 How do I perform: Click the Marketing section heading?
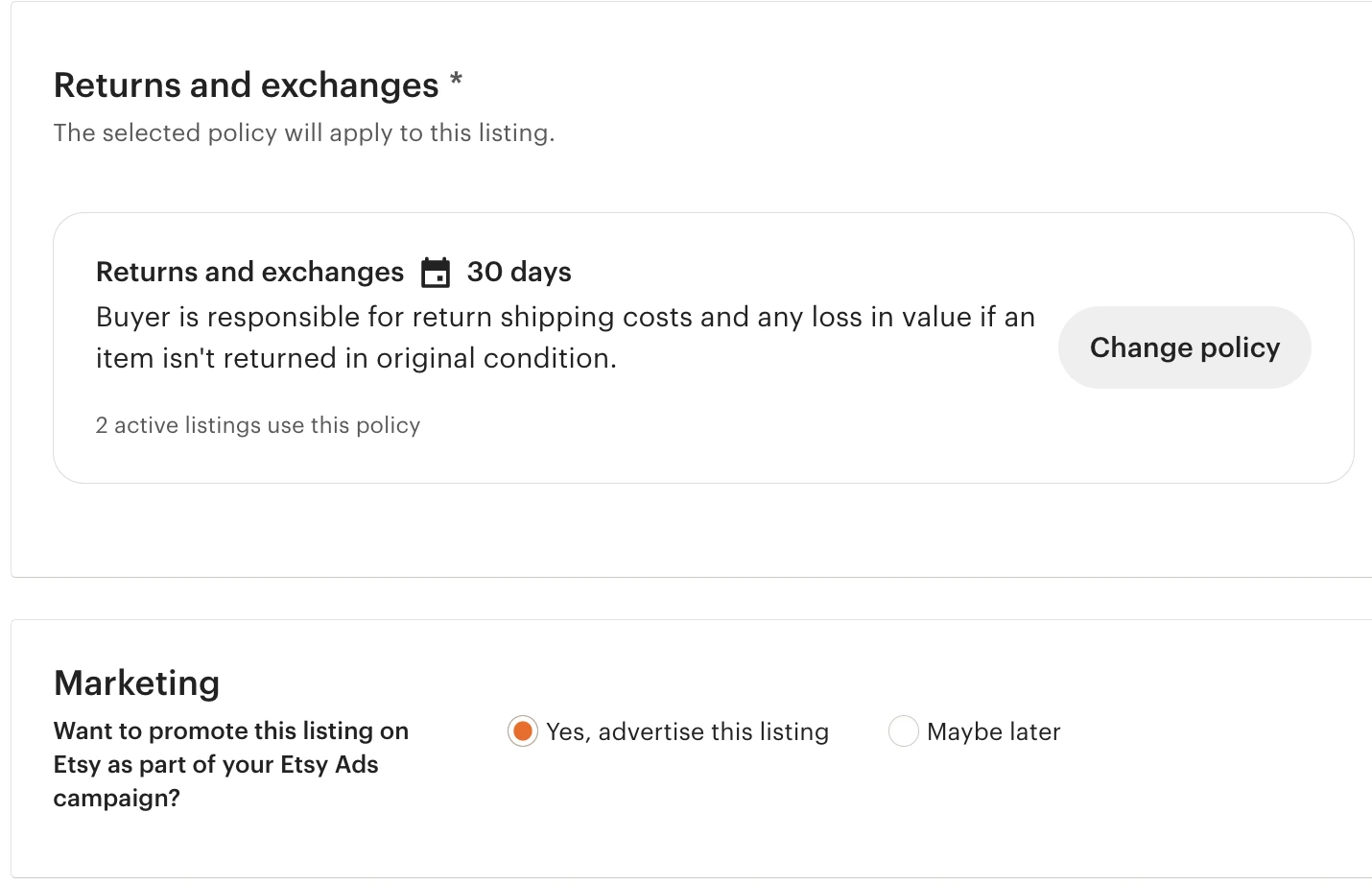pos(136,682)
